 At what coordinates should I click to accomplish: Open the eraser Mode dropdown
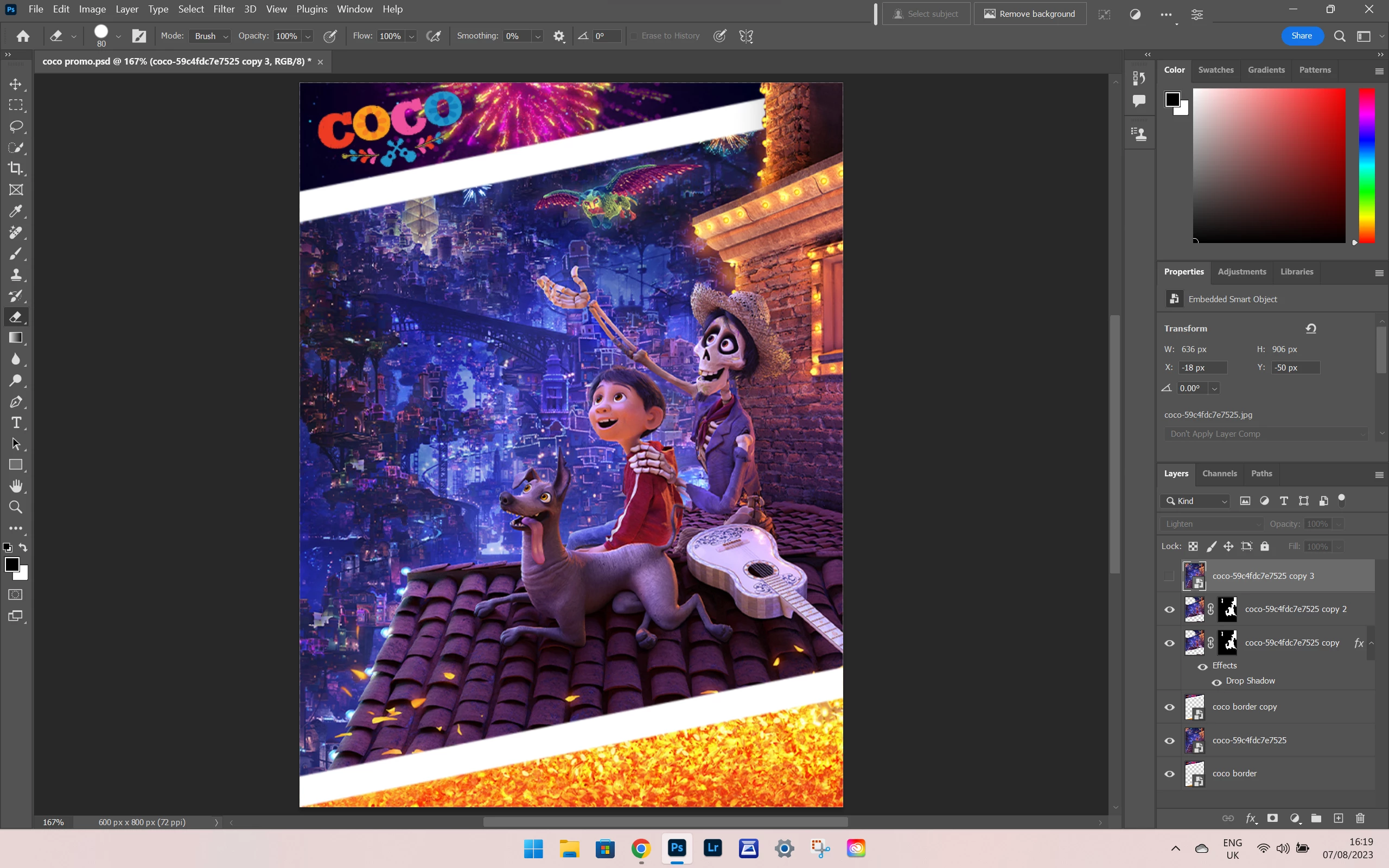click(210, 36)
